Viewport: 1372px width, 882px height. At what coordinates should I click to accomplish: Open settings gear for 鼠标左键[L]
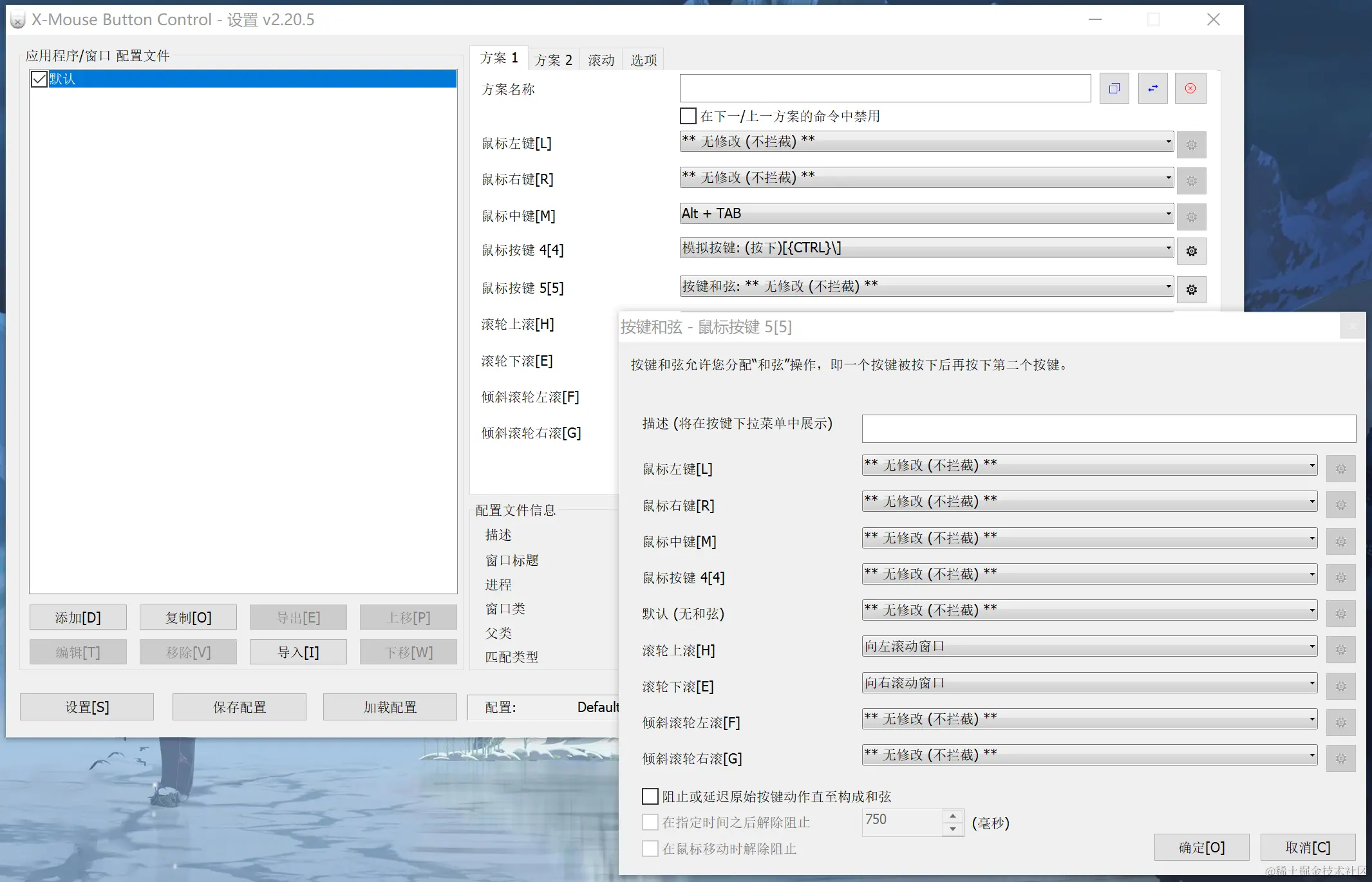1192,145
